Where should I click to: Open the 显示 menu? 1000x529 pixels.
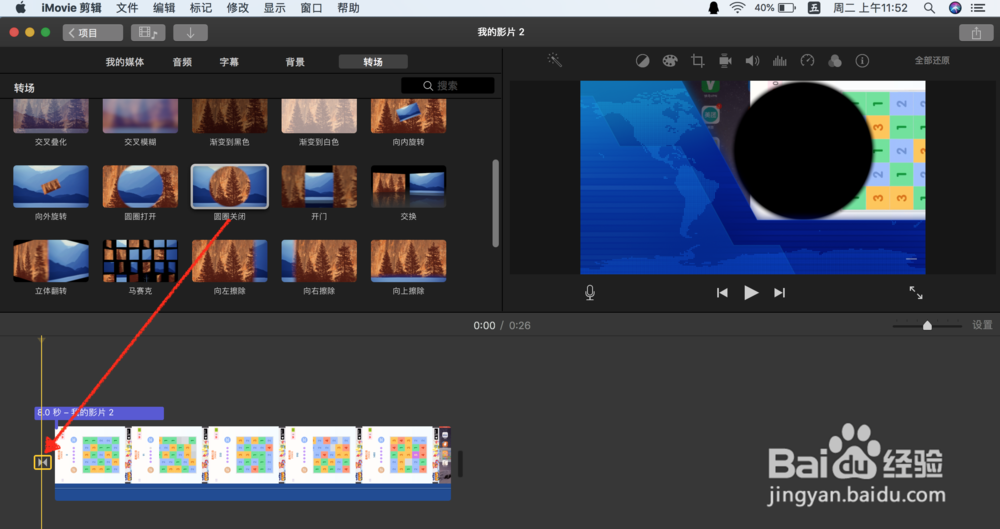point(275,8)
